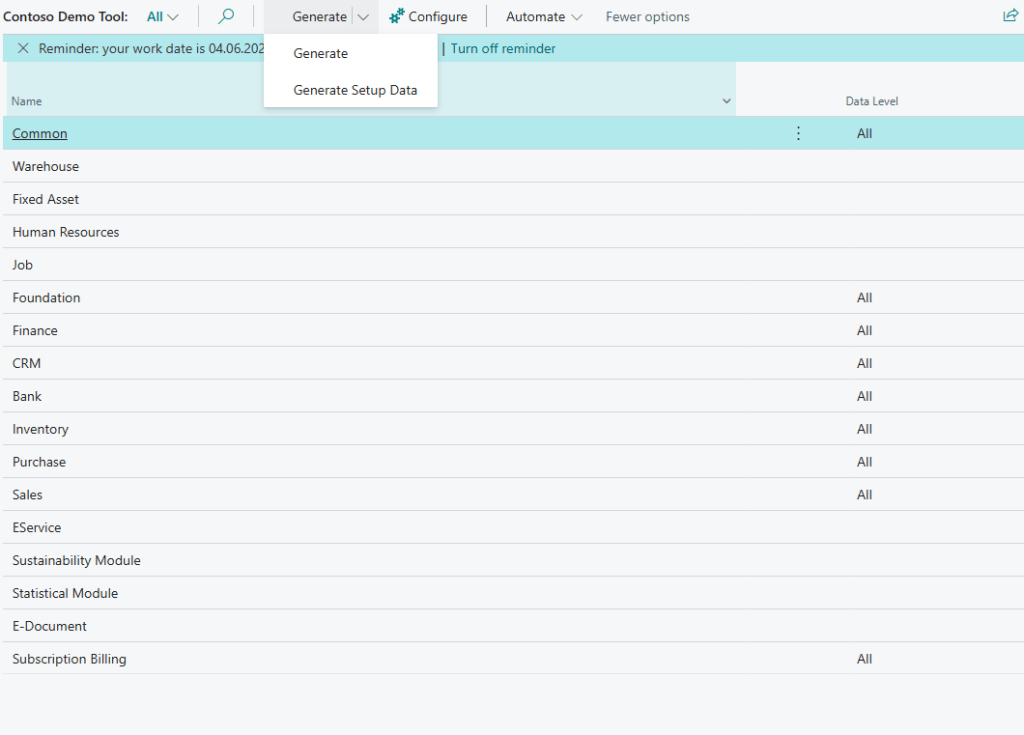Select the Warehouse row

(46, 166)
